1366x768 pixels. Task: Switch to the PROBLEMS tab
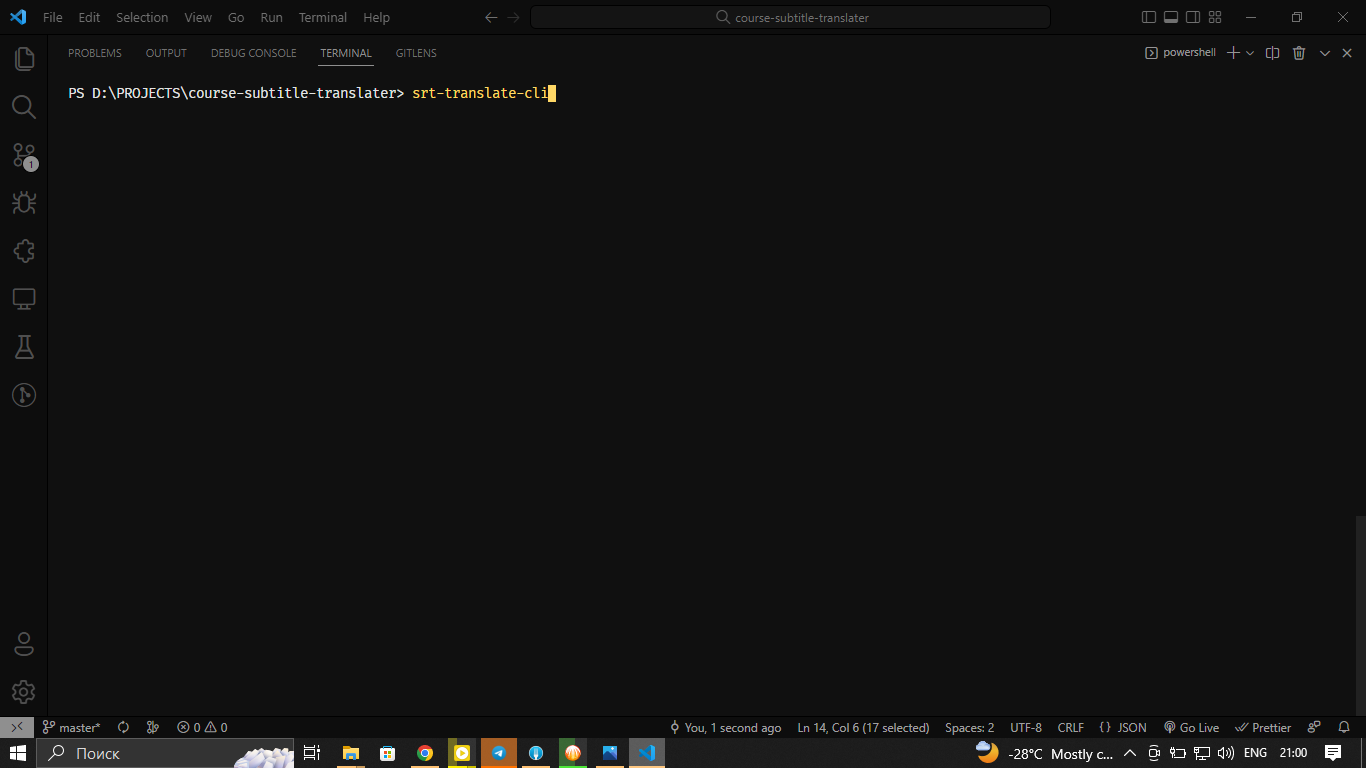coord(95,53)
